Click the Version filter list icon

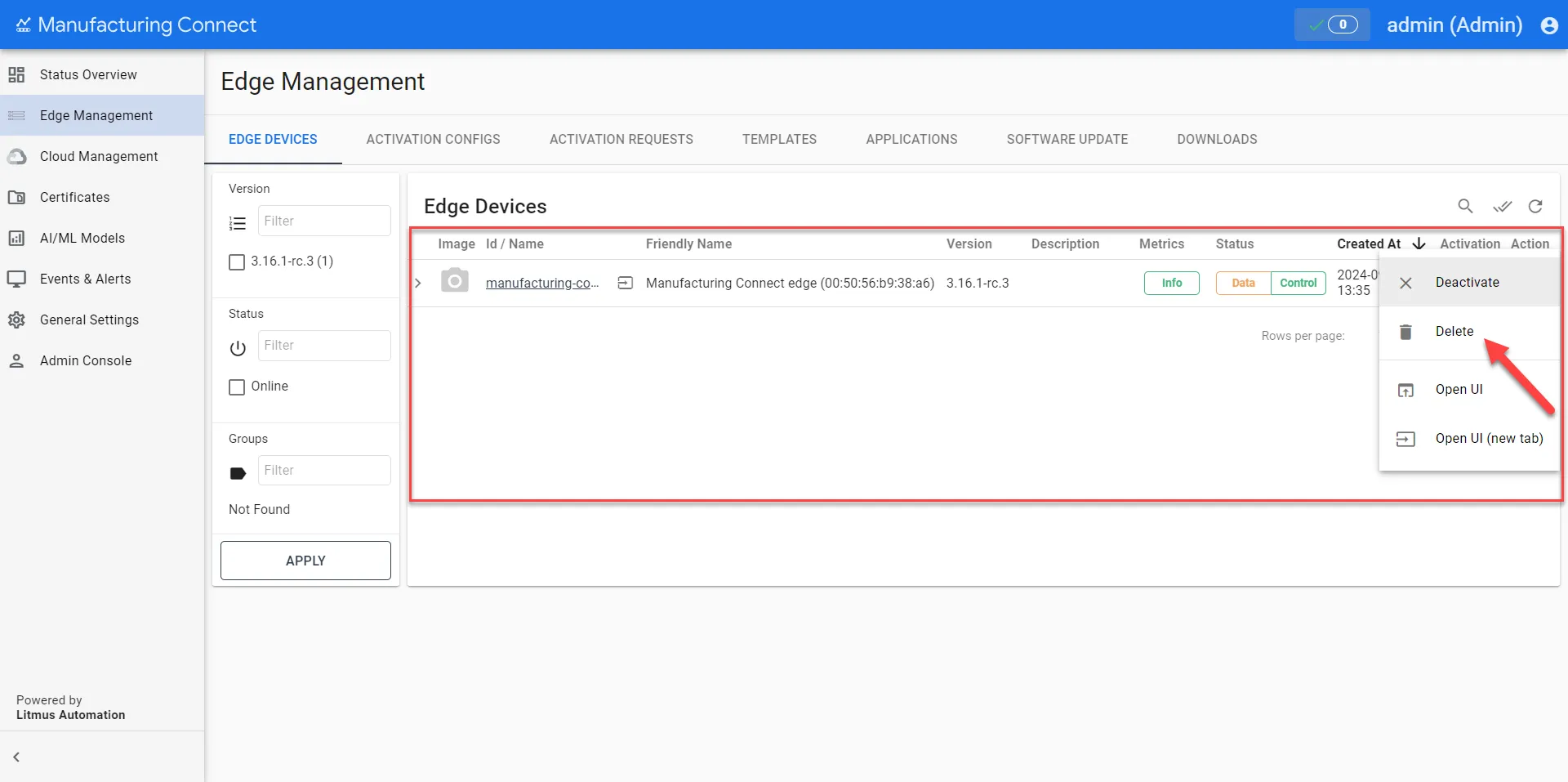(x=238, y=223)
